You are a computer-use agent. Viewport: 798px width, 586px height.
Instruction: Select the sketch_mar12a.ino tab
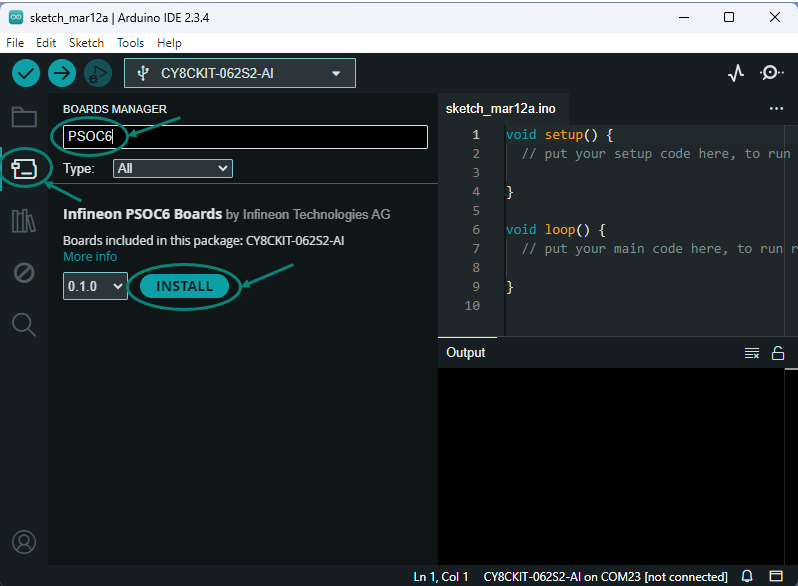point(501,108)
